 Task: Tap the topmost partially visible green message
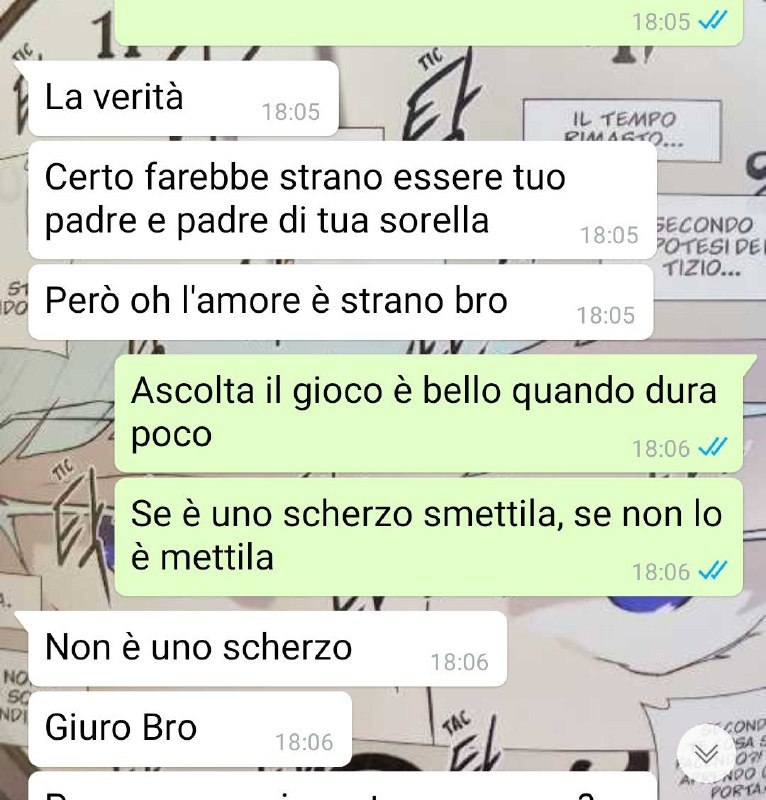(429, 22)
